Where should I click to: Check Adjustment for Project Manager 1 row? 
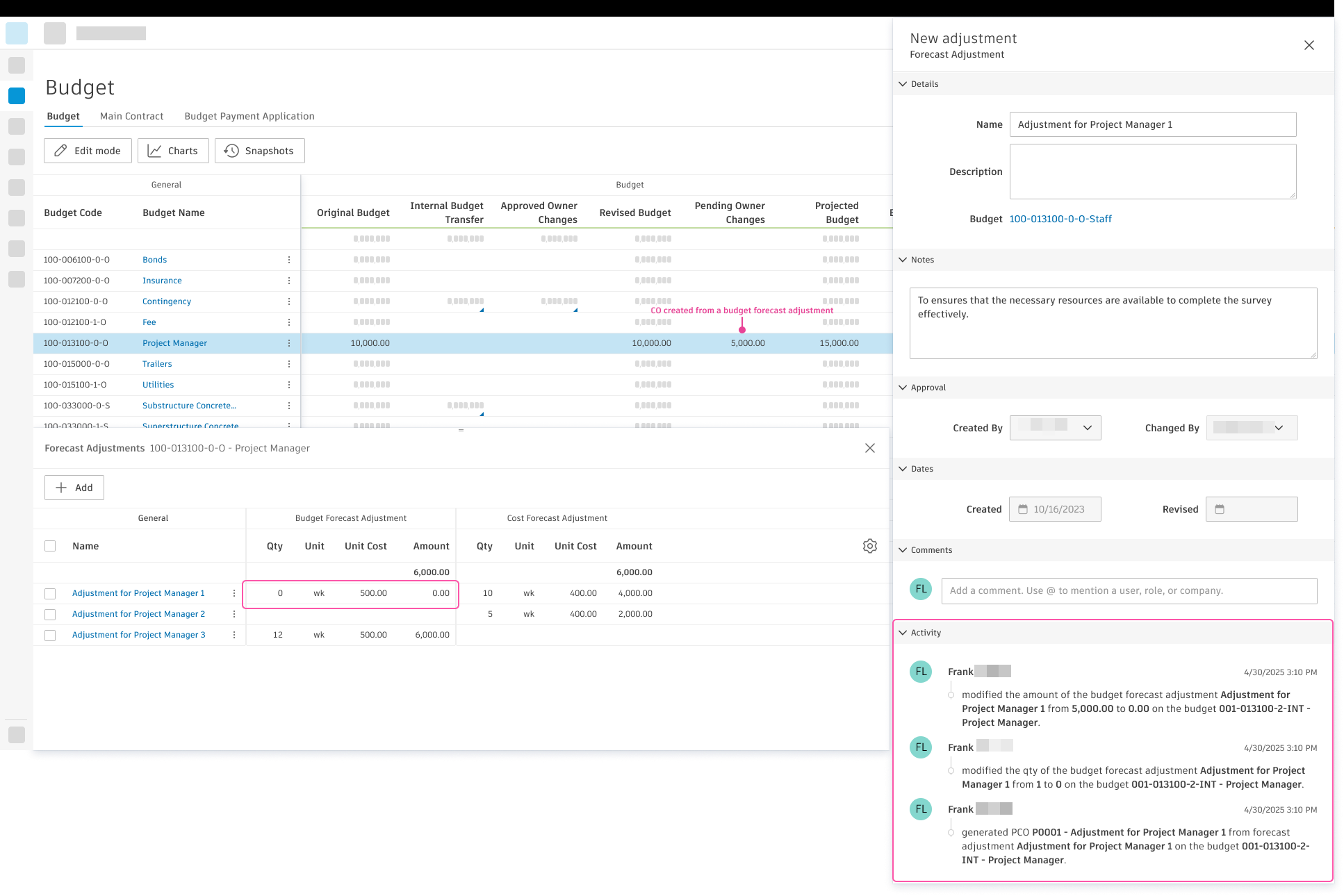pyautogui.click(x=50, y=593)
